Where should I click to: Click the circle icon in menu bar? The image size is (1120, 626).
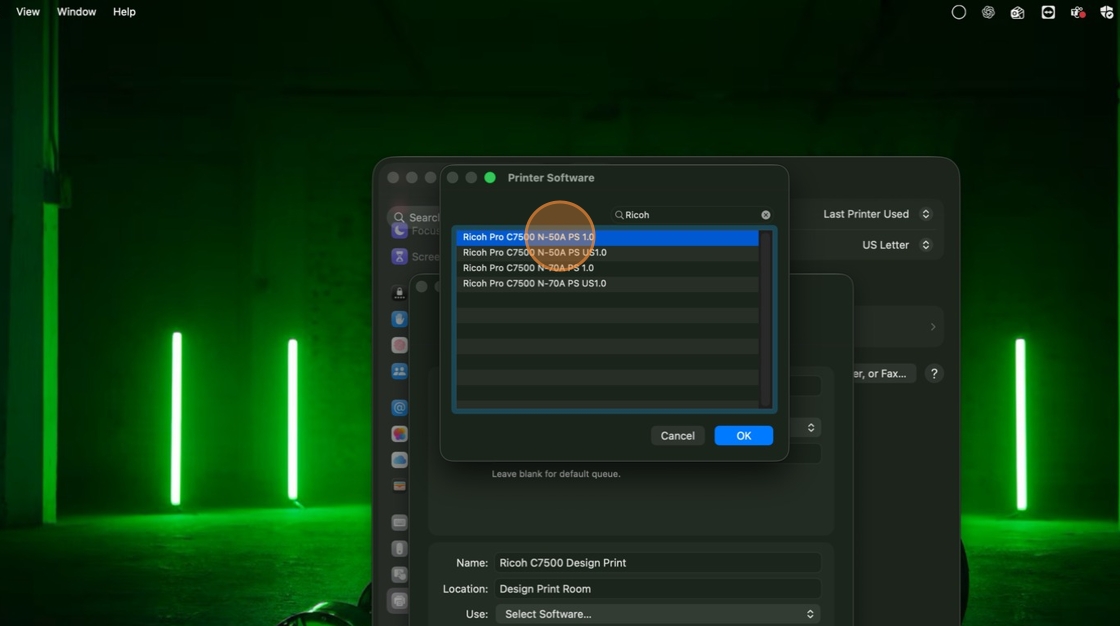point(959,12)
